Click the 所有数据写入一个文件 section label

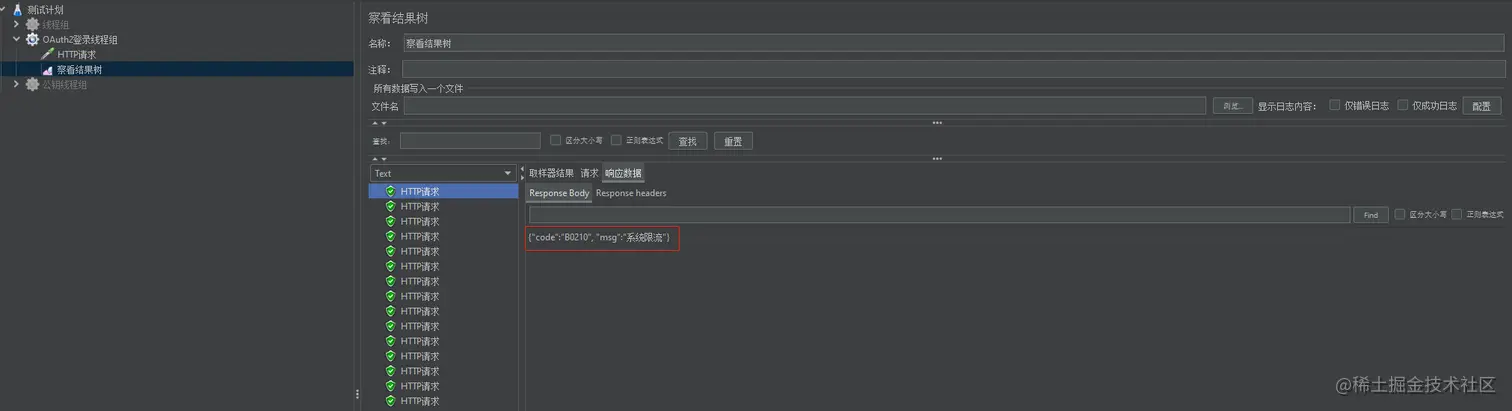418,88
